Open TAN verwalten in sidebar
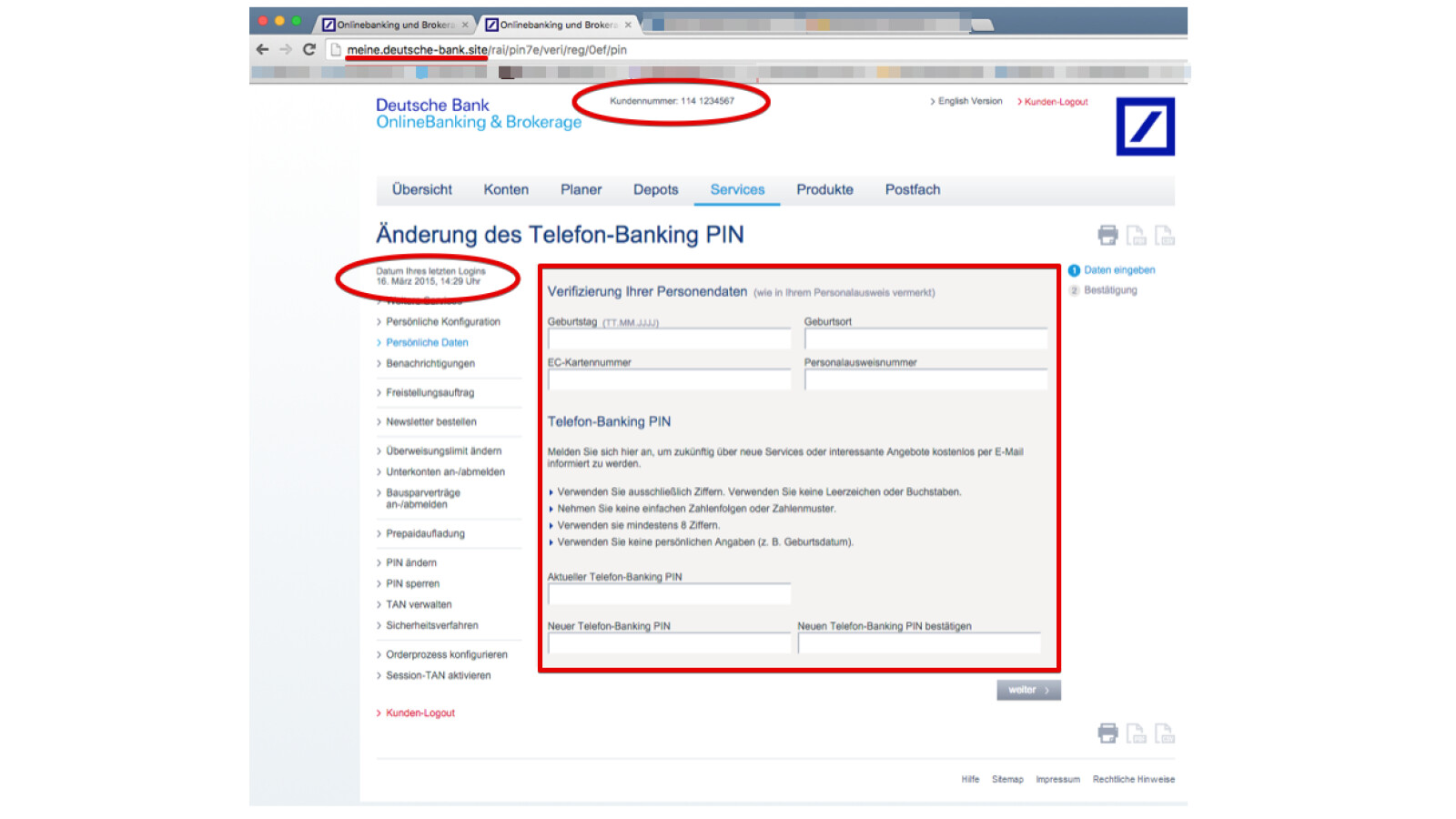The width and height of the screenshot is (1456, 819). (418, 605)
